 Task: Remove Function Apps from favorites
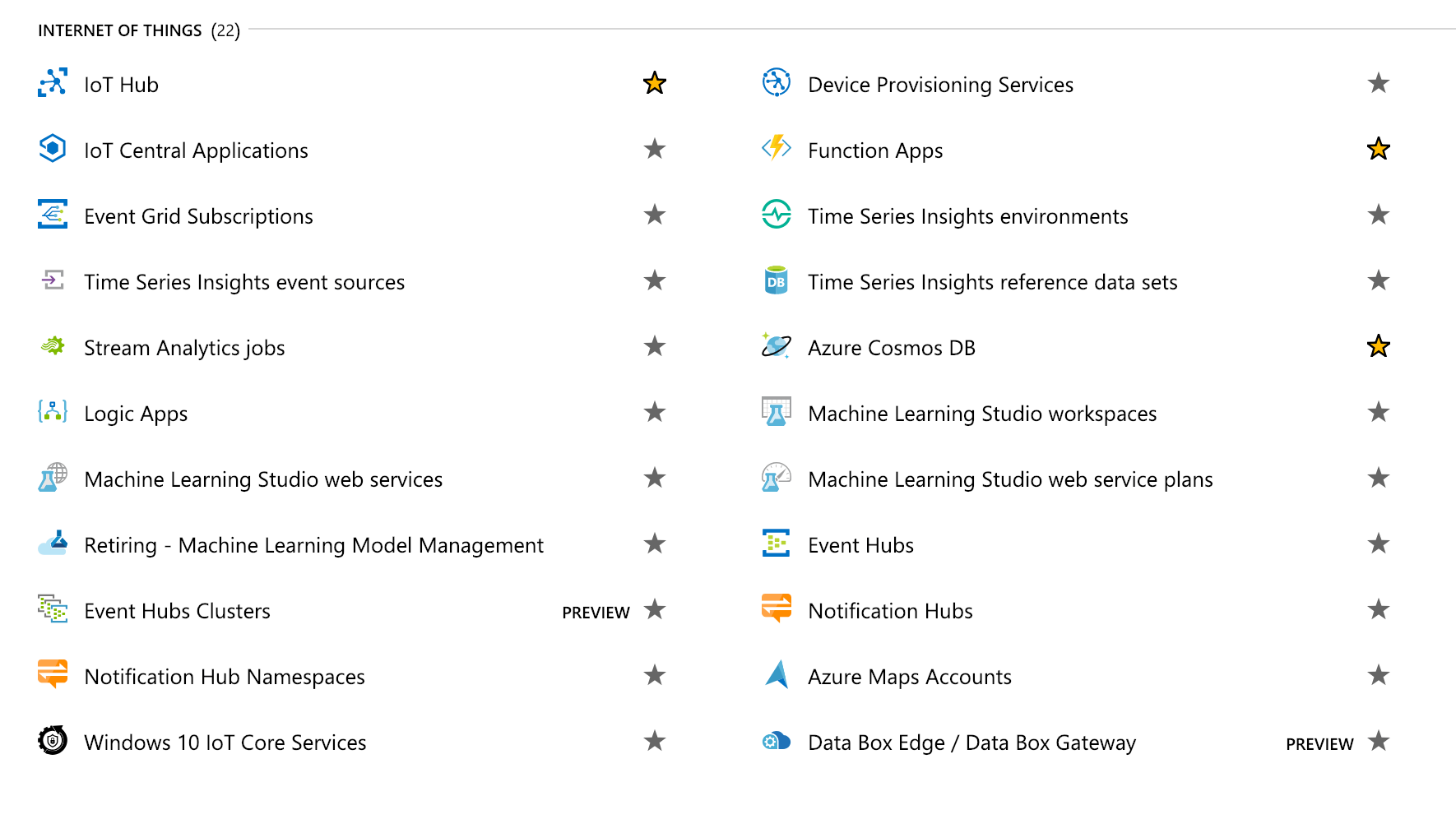click(x=1378, y=149)
